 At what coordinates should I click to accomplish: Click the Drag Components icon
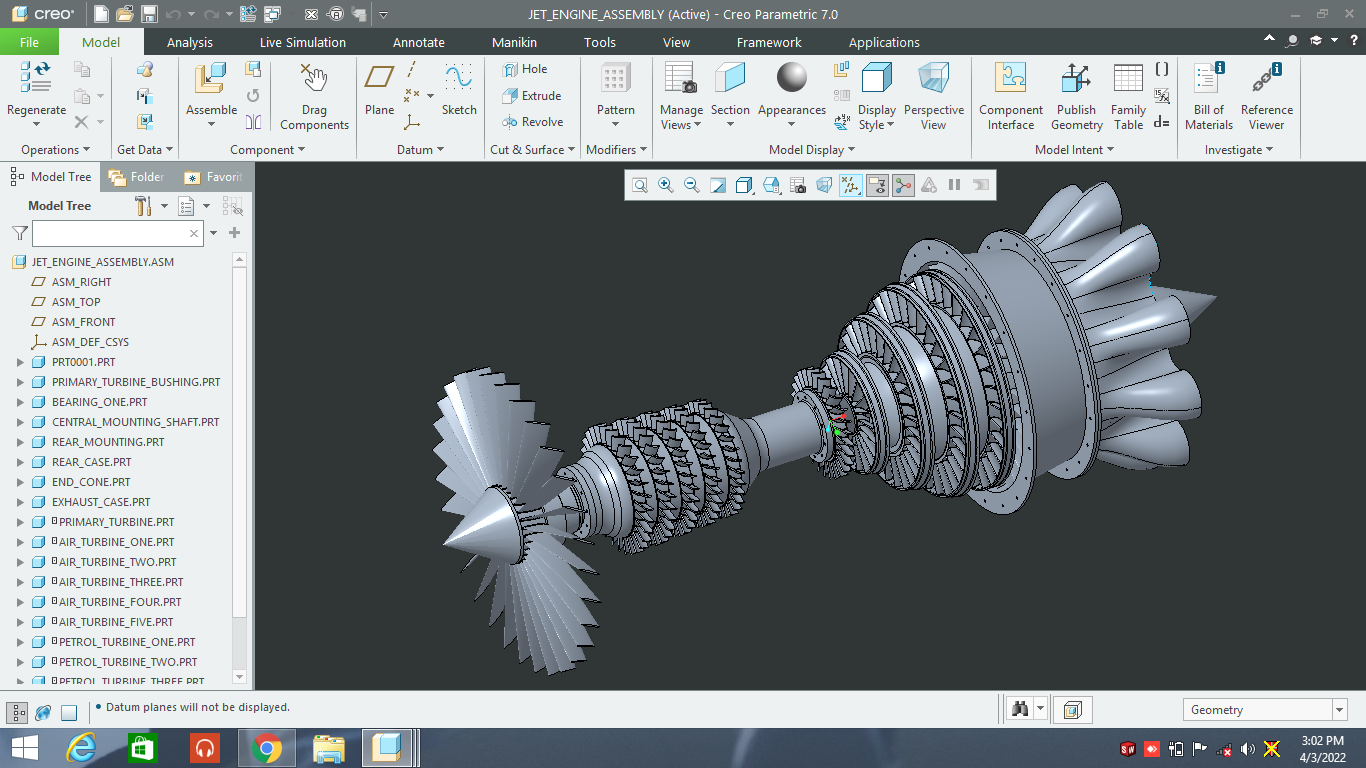coord(314,97)
